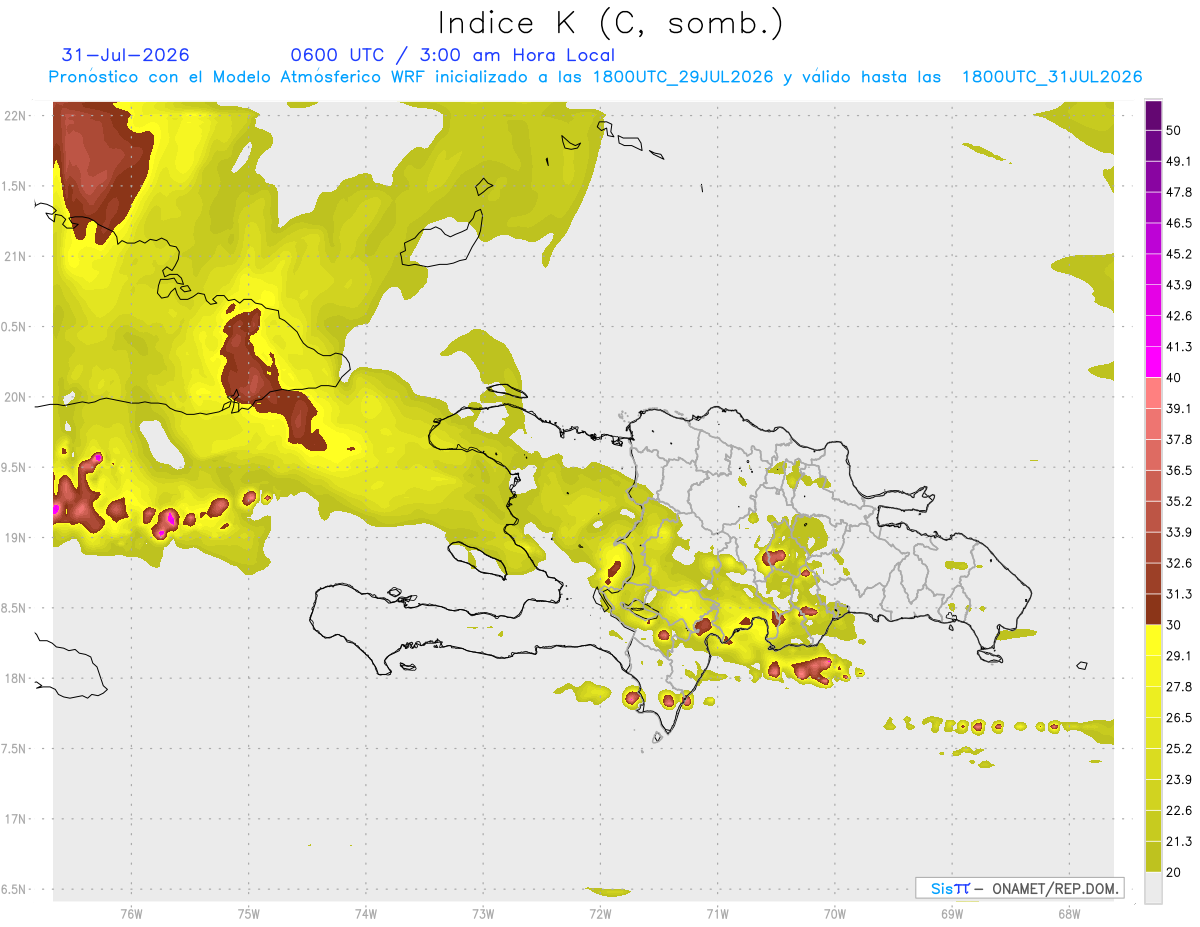Viewport: 1200px width, 927px height.
Task: Click the '22N' latitude label
Action: click(x=16, y=115)
